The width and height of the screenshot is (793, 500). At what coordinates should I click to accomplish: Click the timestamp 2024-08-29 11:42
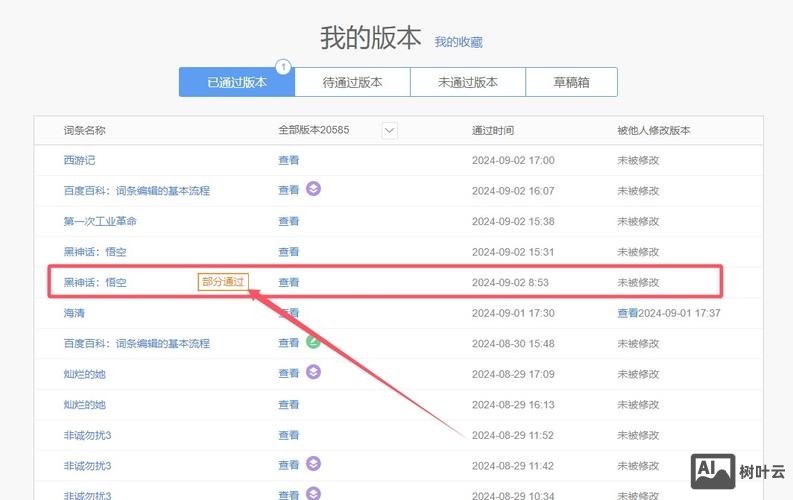[x=513, y=466]
